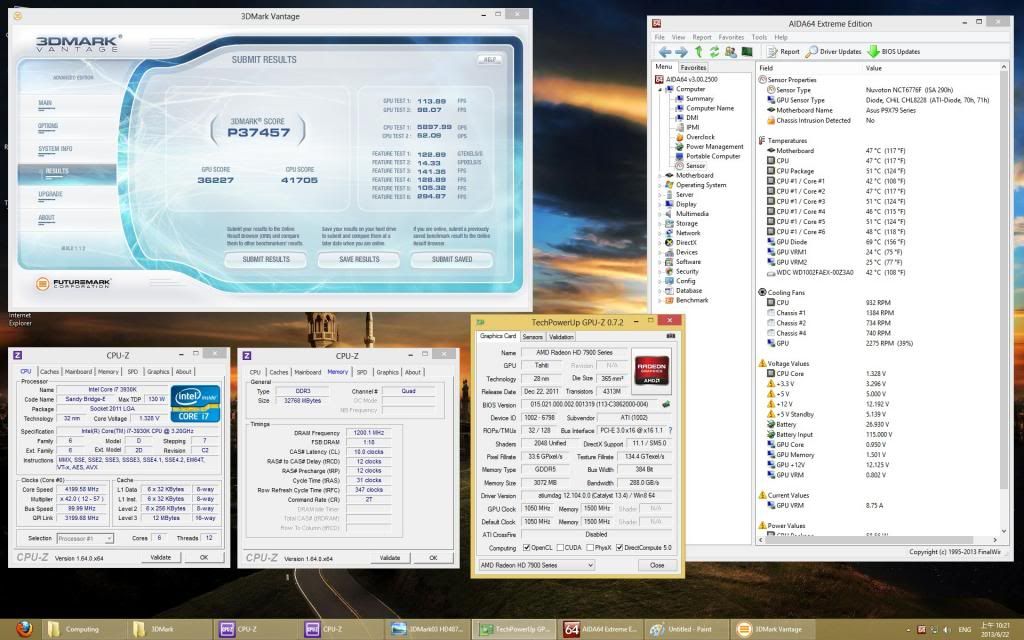Viewport: 1024px width, 640px height.
Task: Select the Summary item under Computer
Action: point(699,99)
